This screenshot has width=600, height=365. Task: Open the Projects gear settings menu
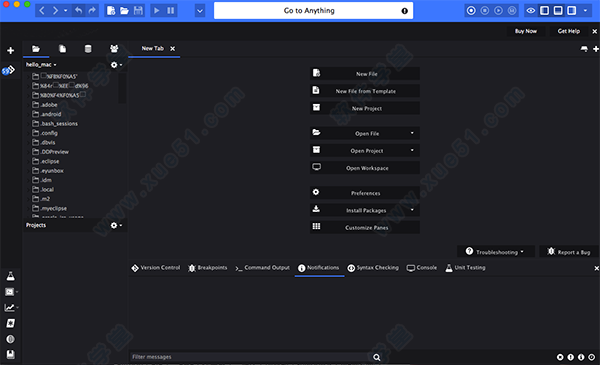click(x=116, y=225)
